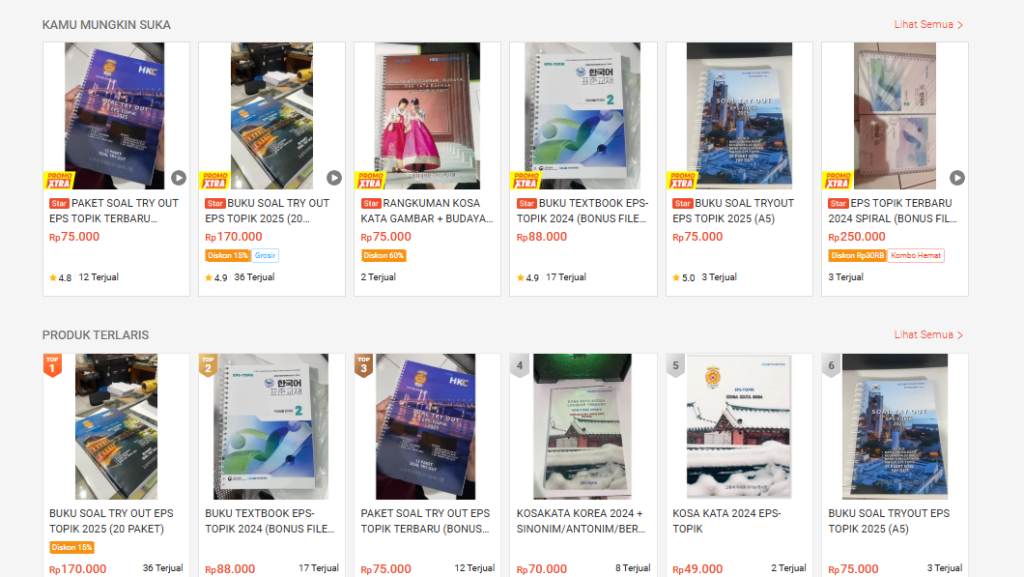
Task: Click the TOP 1 rank badge
Action: point(52,365)
